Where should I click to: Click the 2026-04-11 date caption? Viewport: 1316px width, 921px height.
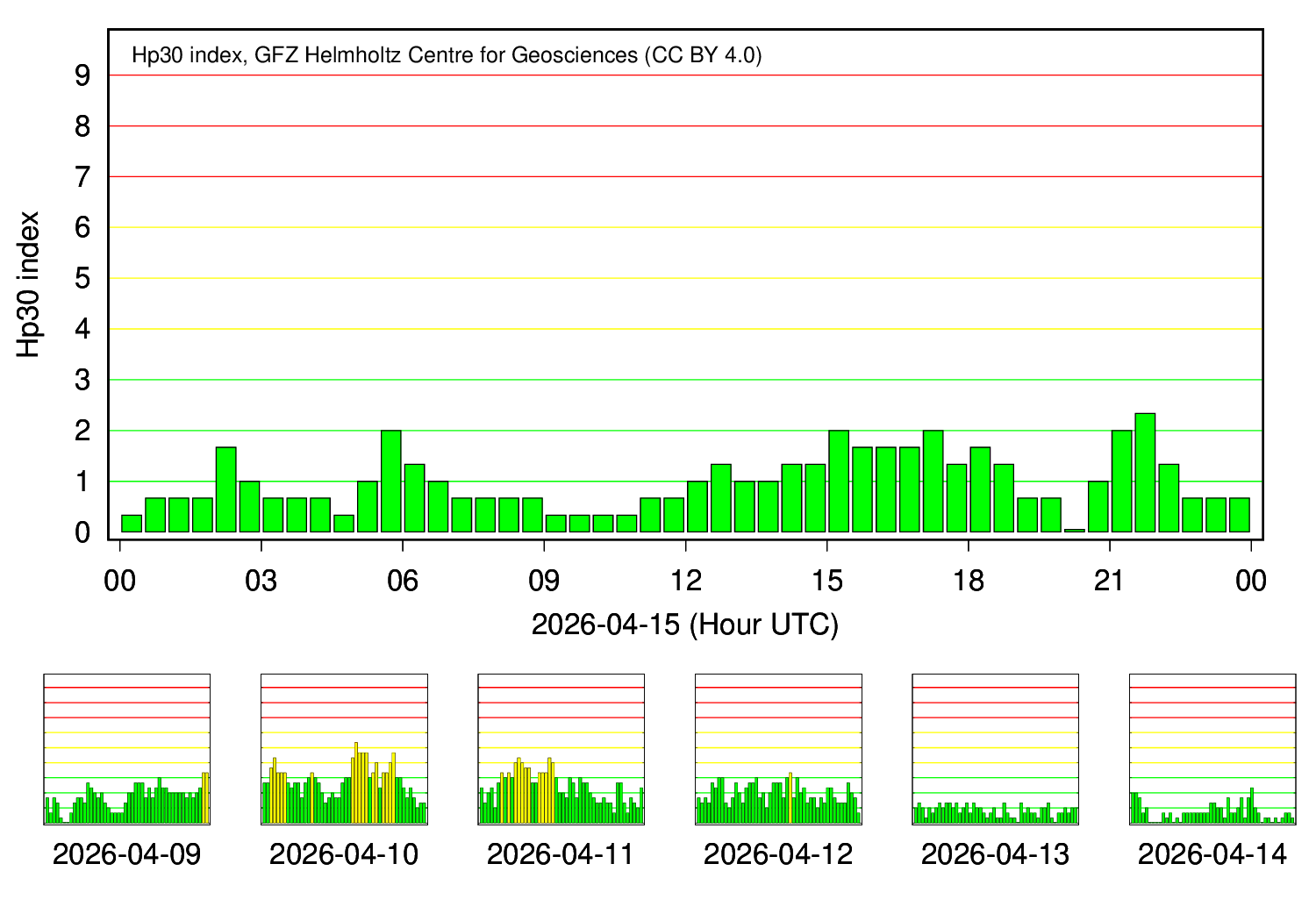click(x=561, y=854)
